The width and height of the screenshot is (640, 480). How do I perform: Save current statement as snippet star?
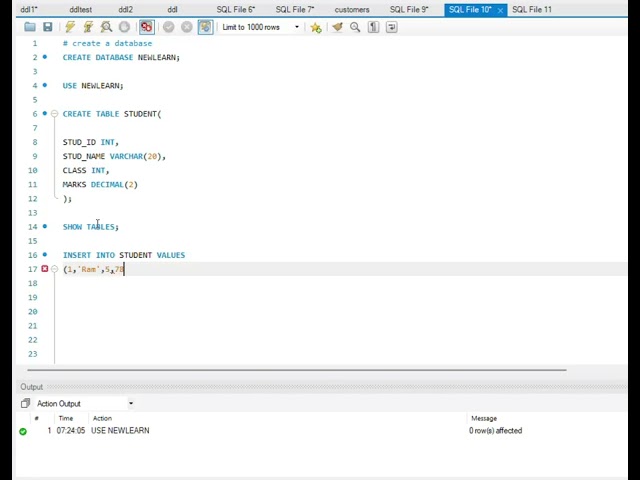pyautogui.click(x=316, y=27)
